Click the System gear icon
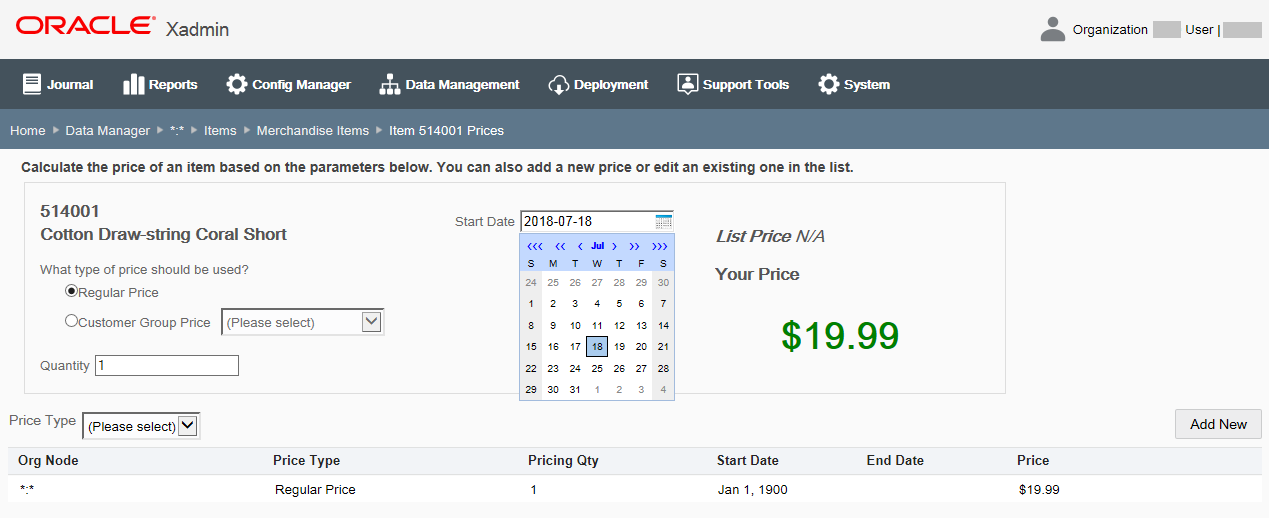1269x518 pixels. [829, 84]
